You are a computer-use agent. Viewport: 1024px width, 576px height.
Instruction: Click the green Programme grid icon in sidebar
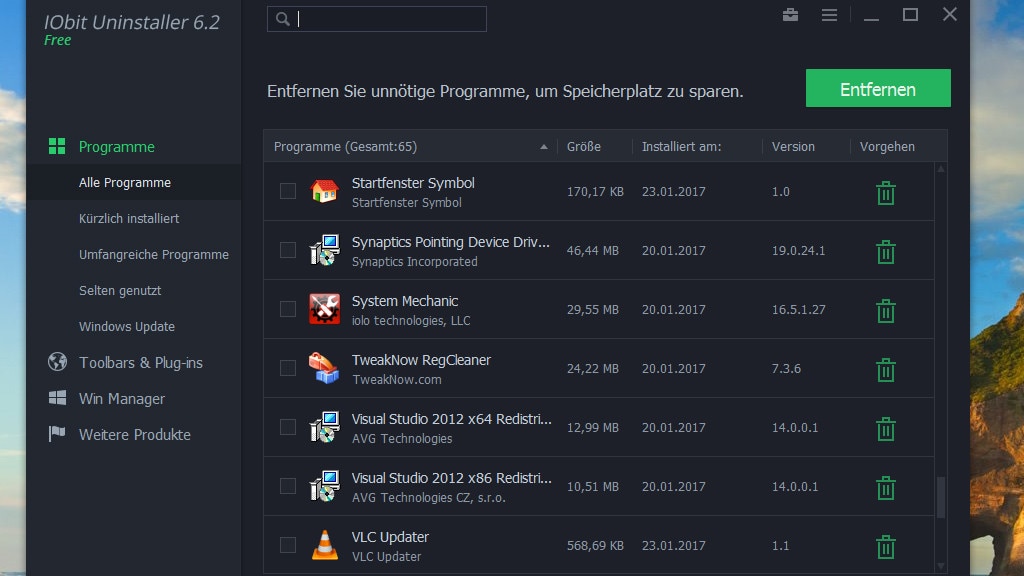coord(57,146)
